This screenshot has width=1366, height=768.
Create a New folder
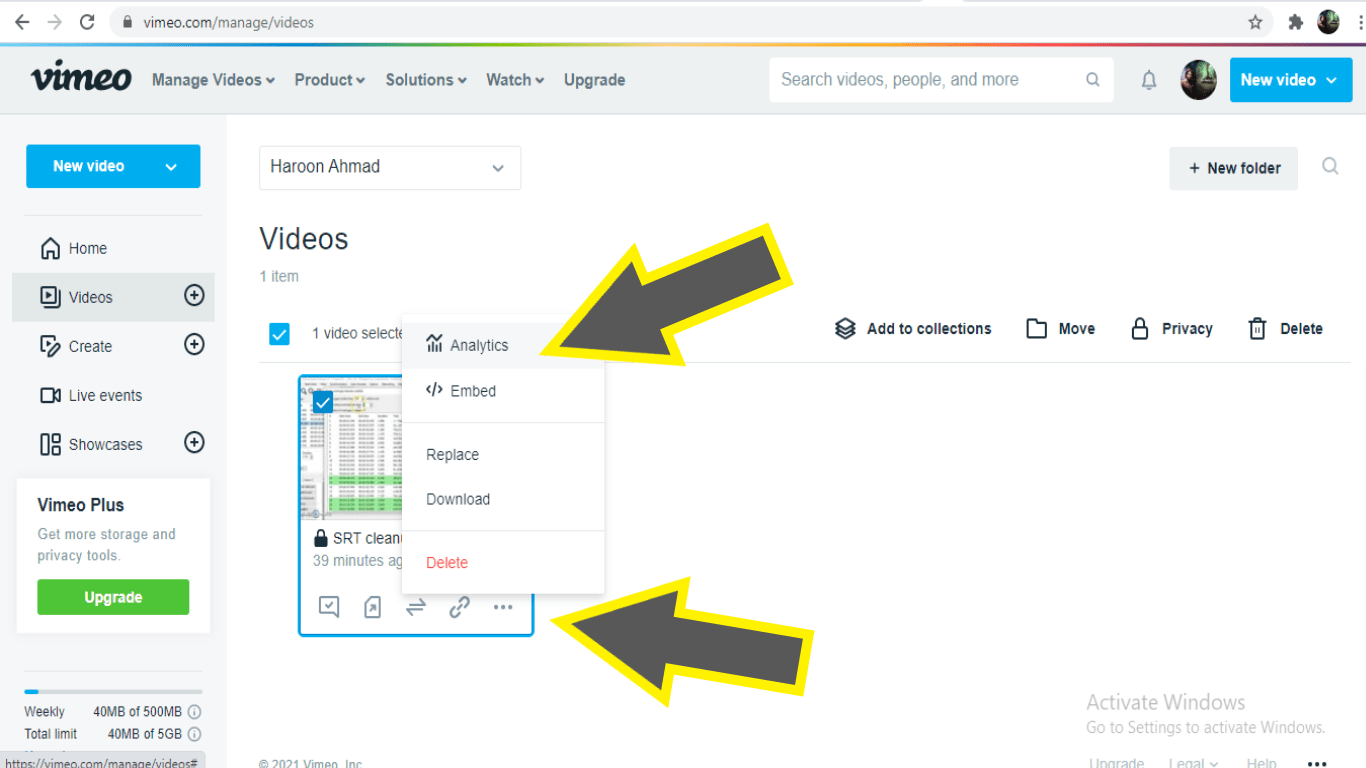pos(1234,168)
